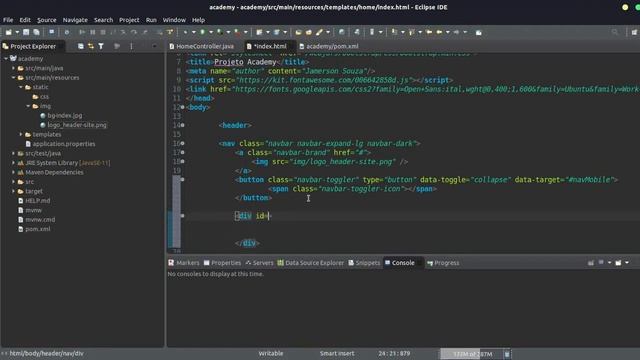Open the New wizard dropdown arrow
This screenshot has width=640, height=360.
17,32
